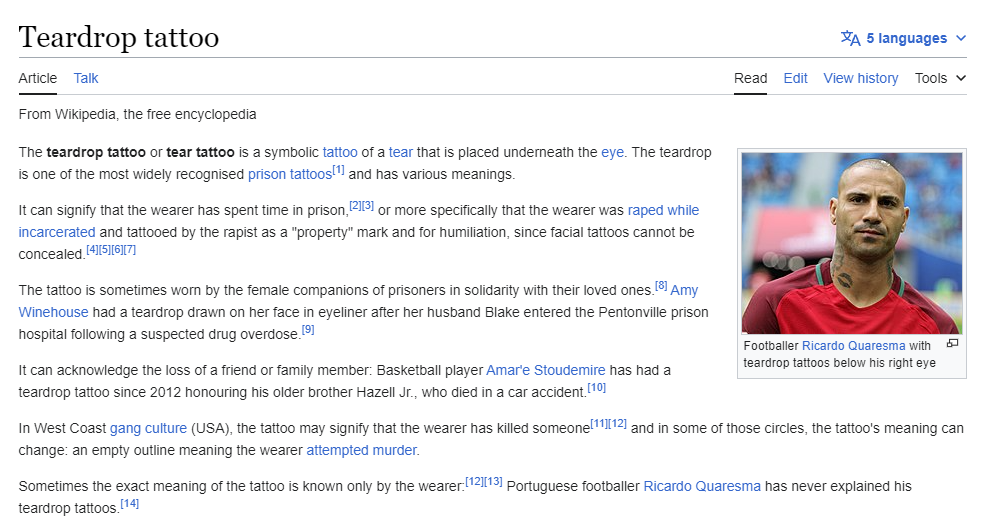The image size is (989, 529).
Task: Switch to the Talk tab
Action: point(86,78)
